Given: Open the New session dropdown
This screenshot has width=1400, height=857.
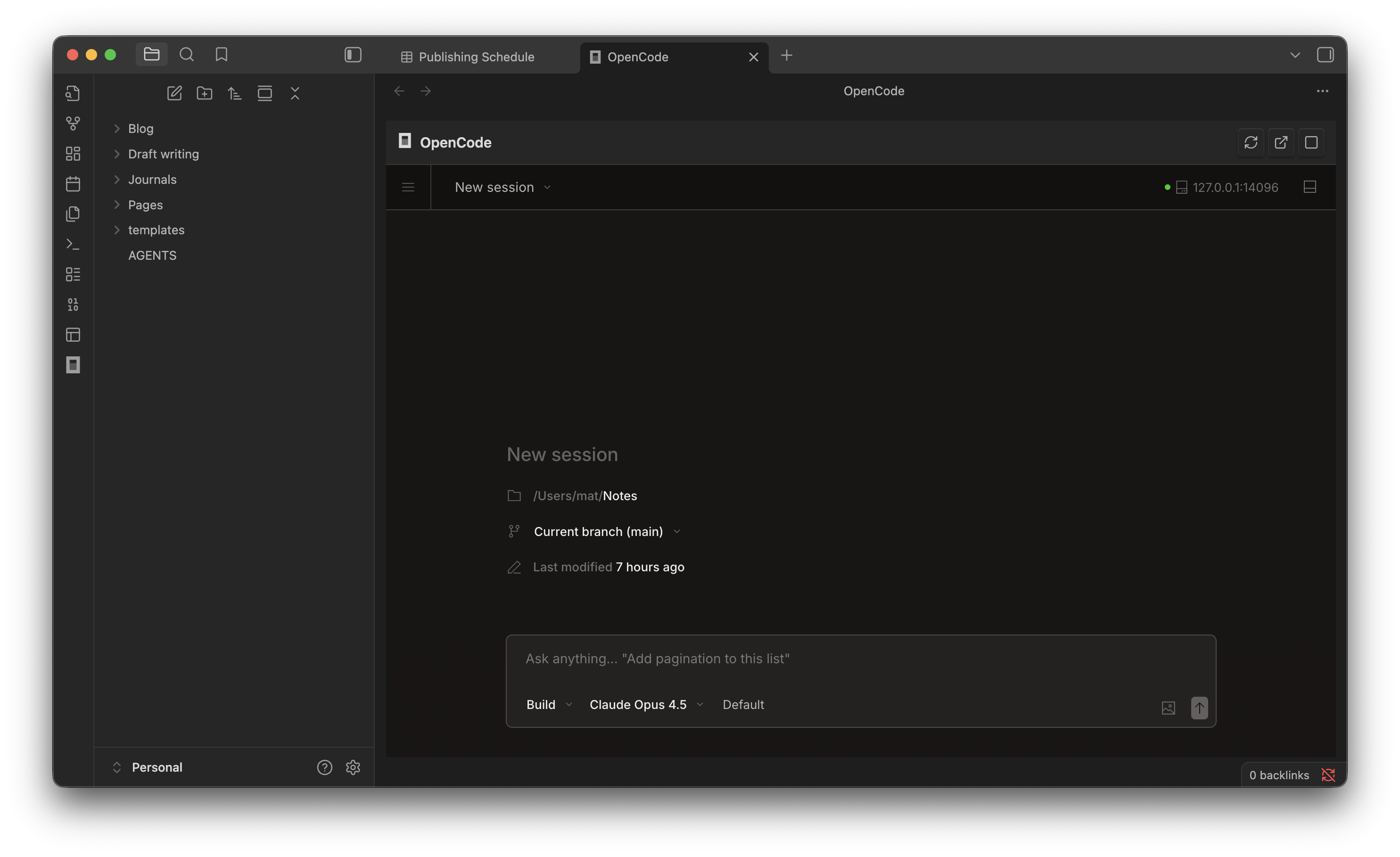Looking at the screenshot, I should (503, 187).
